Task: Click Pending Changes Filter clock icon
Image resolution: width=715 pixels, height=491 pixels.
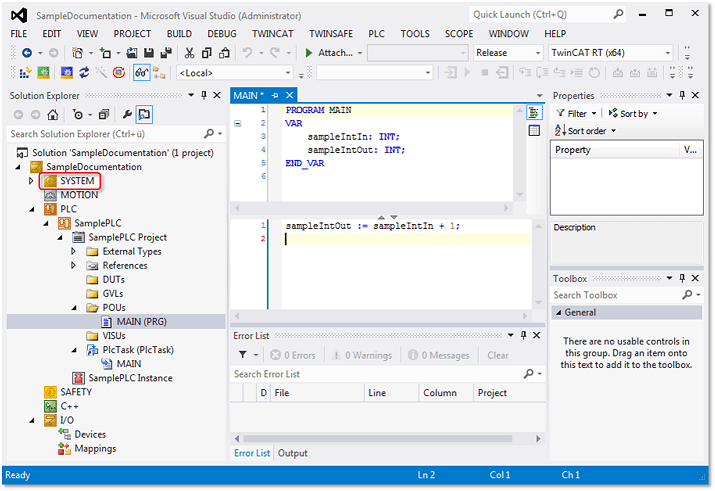Action: click(78, 114)
